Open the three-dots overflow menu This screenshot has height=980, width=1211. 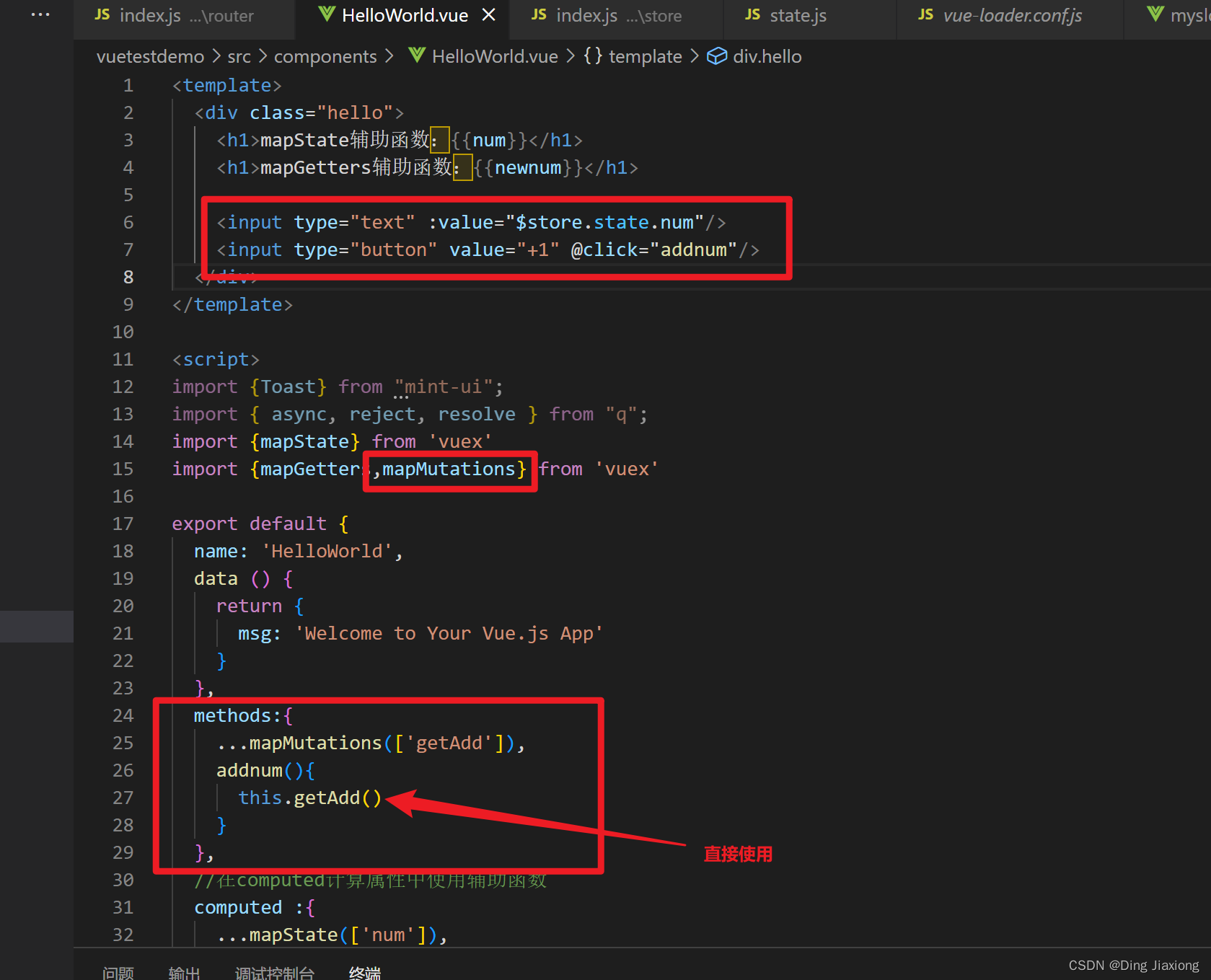click(40, 14)
